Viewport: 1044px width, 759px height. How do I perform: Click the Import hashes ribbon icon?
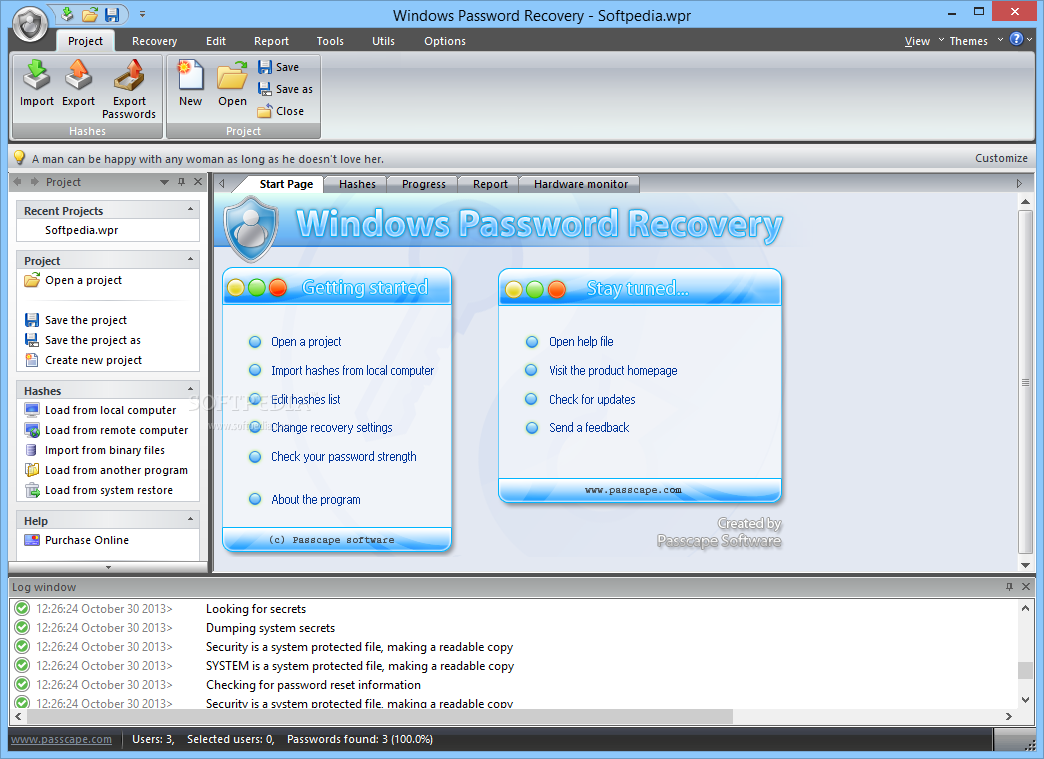pyautogui.click(x=37, y=83)
